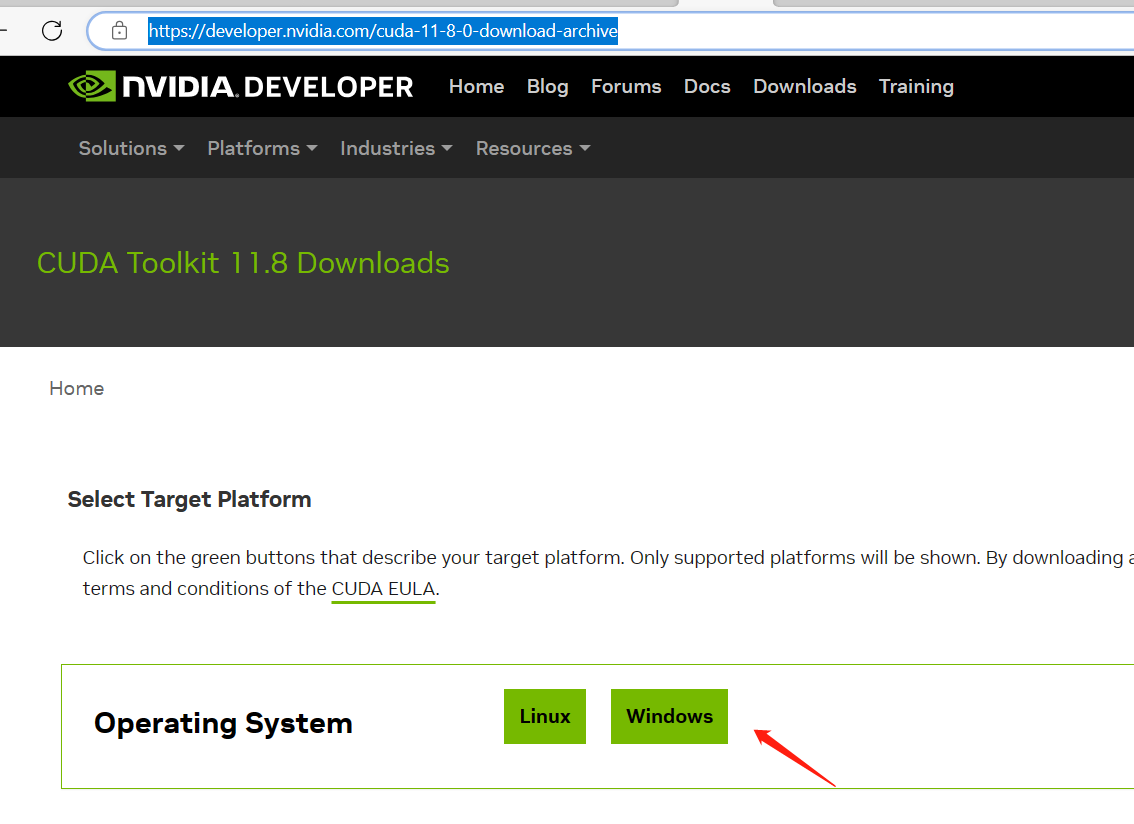The image size is (1134, 824).
Task: Open the Home nav link
Action: (476, 87)
